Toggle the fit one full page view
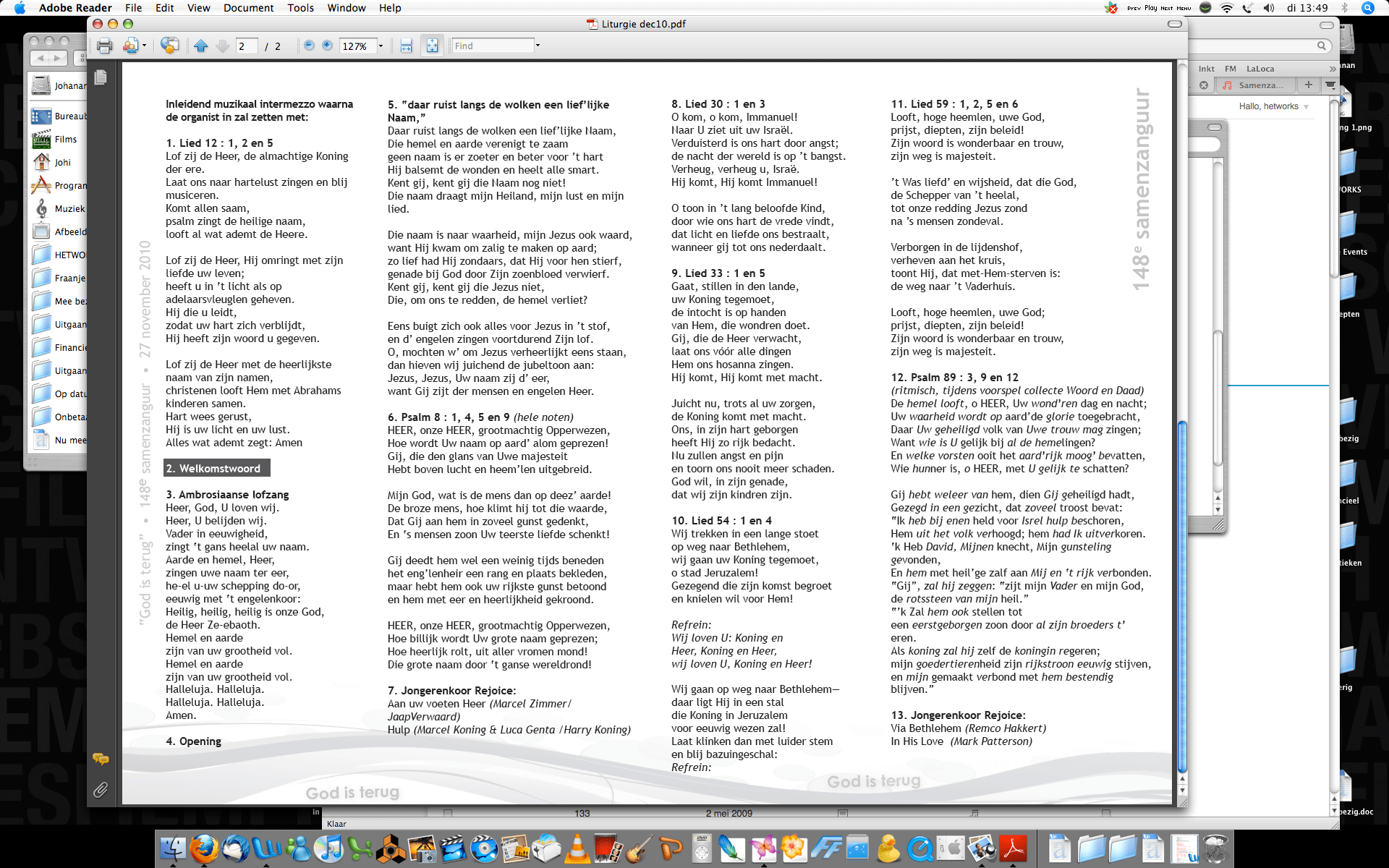 [432, 46]
